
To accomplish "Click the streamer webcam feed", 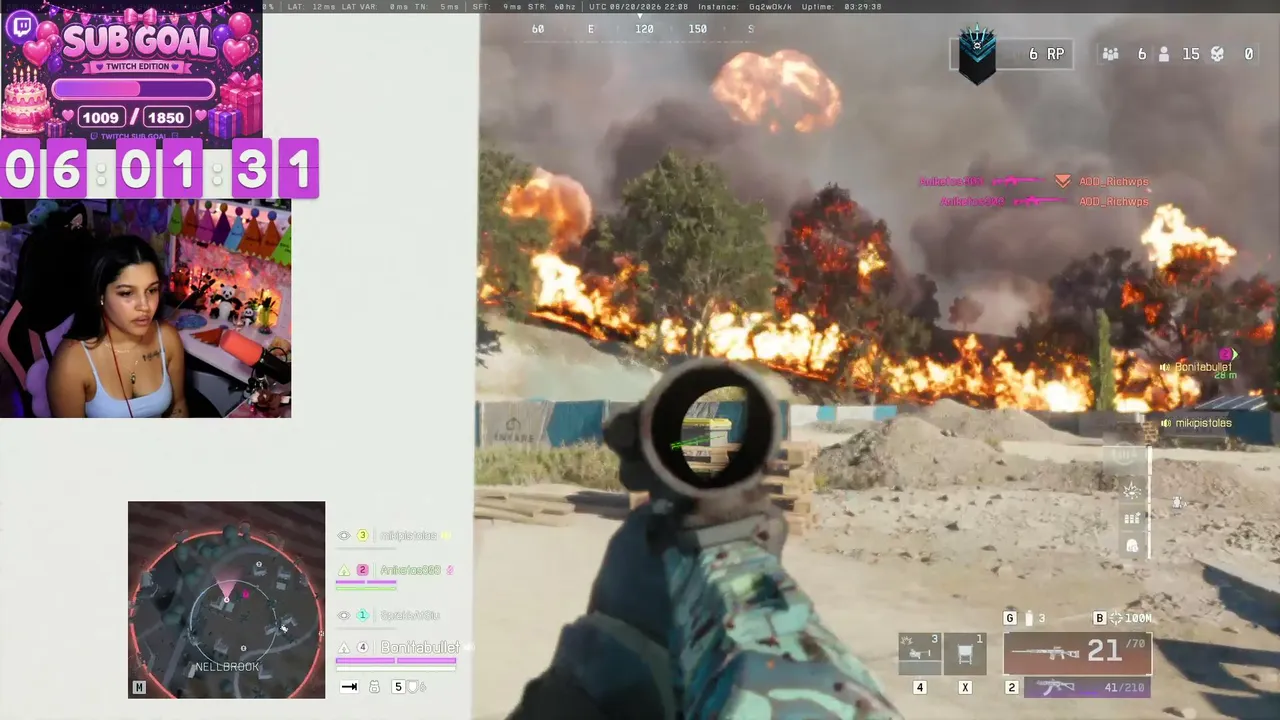I will pyautogui.click(x=146, y=308).
